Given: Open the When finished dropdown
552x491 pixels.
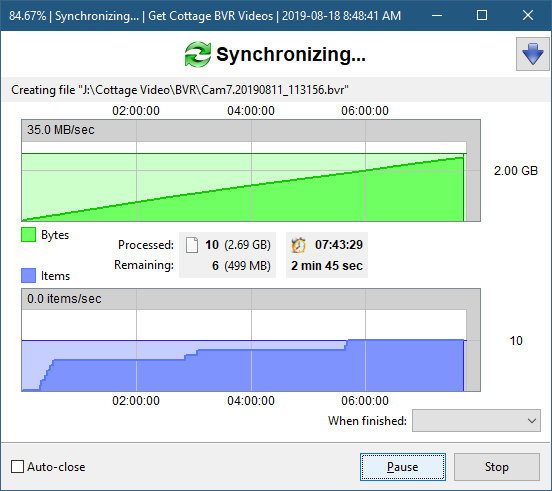Looking at the screenshot, I should coord(476,421).
